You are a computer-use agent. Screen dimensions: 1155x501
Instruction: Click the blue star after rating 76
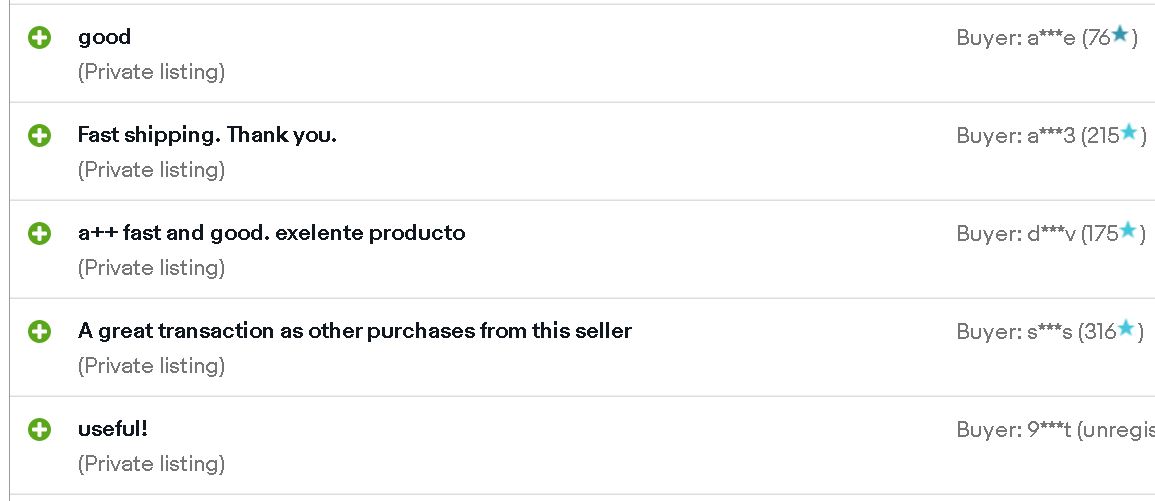click(1120, 34)
